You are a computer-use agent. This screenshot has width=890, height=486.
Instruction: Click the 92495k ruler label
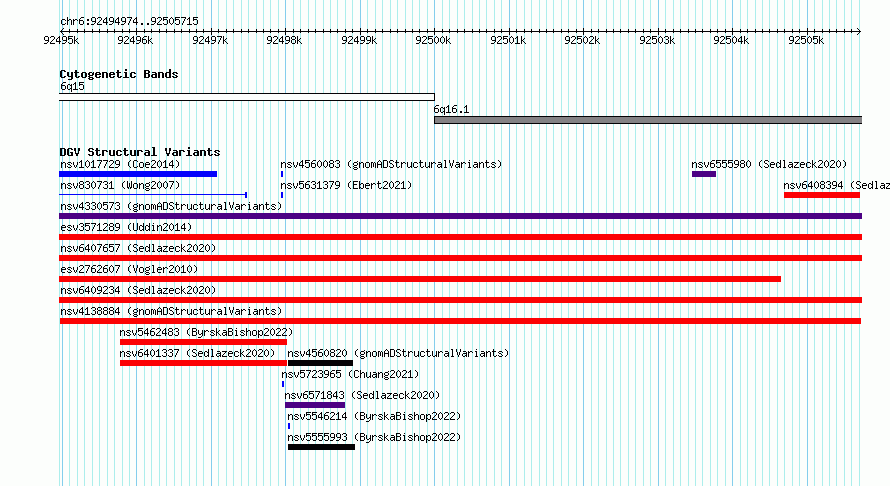coord(61,40)
